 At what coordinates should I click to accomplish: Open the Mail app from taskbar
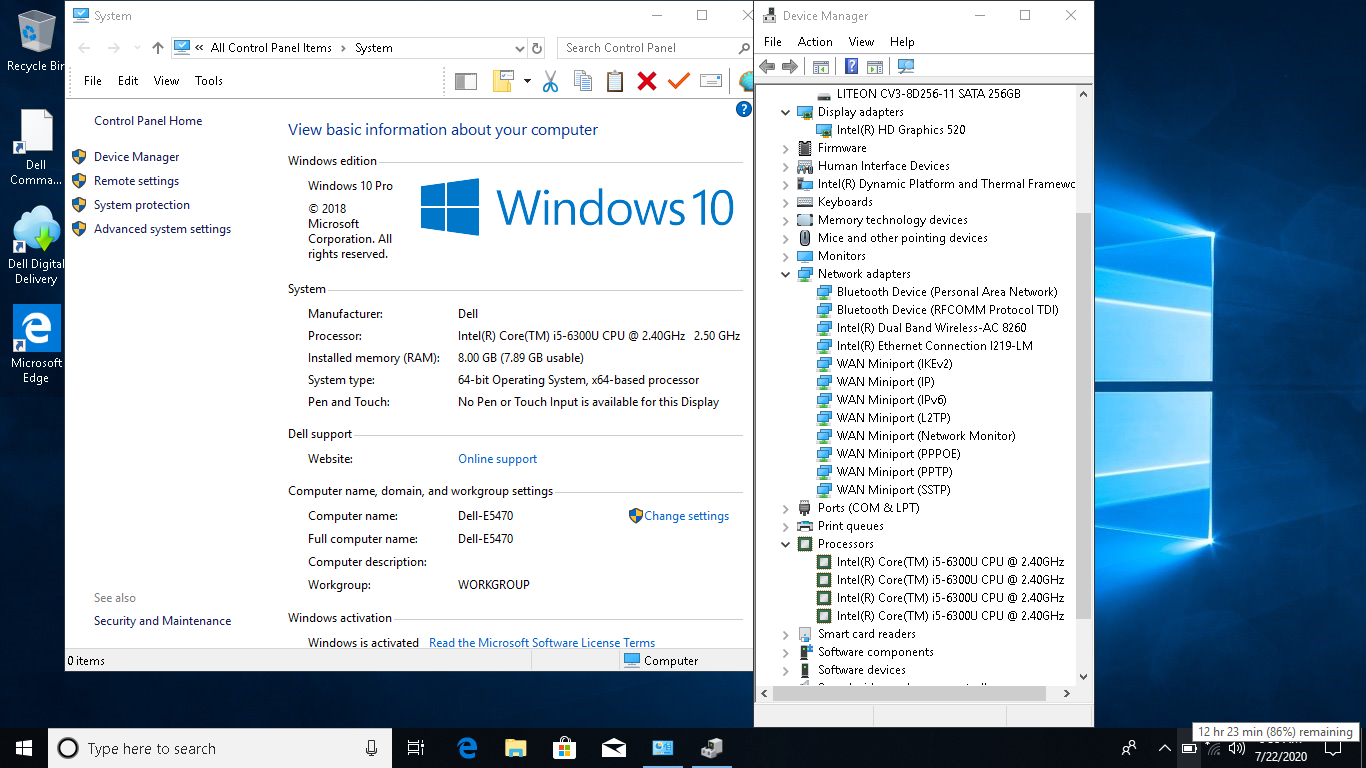pos(613,748)
